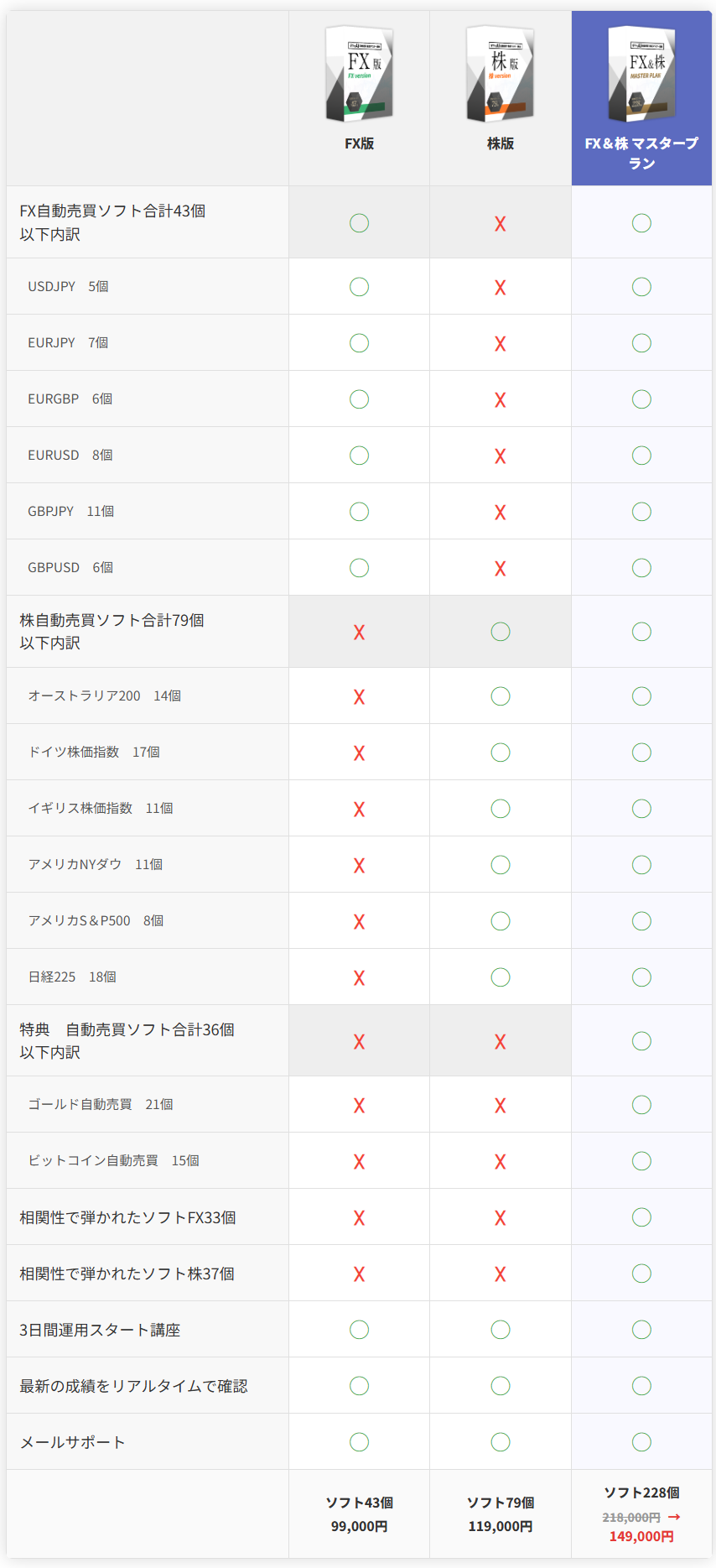Click circle for ドイツ株価指数 under 株版
The width and height of the screenshot is (716, 1568).
click(501, 753)
